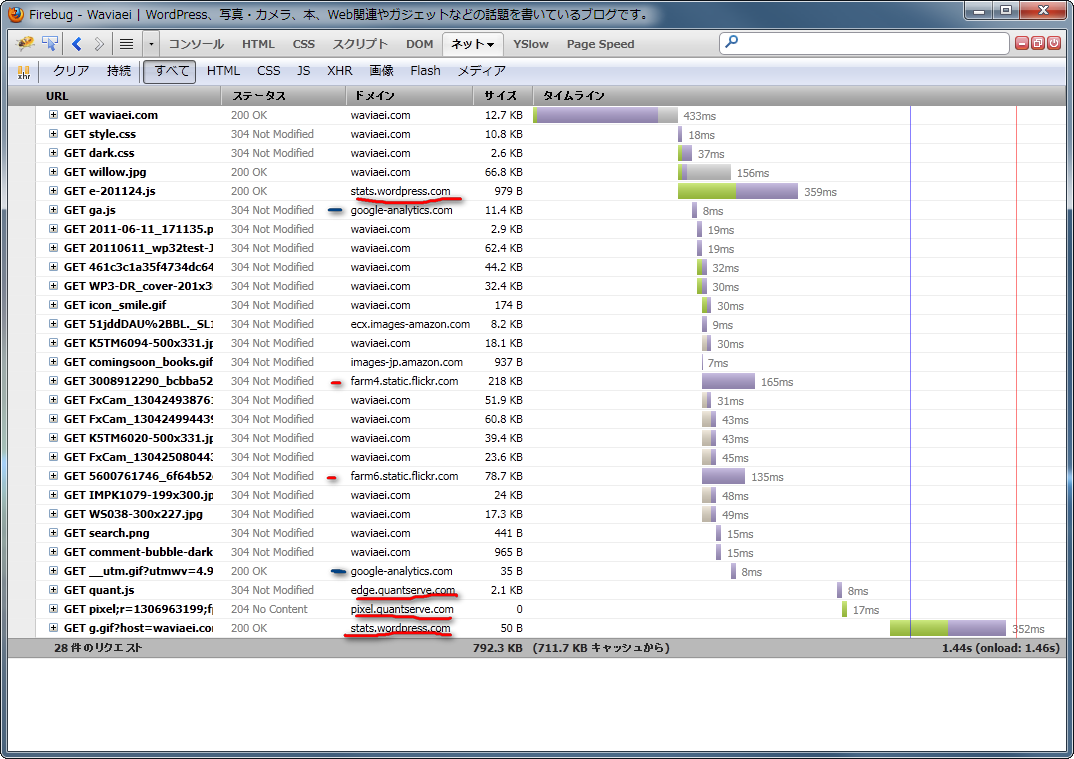Filter requests by メディア type
This screenshot has height=759, width=1074.
click(482, 71)
